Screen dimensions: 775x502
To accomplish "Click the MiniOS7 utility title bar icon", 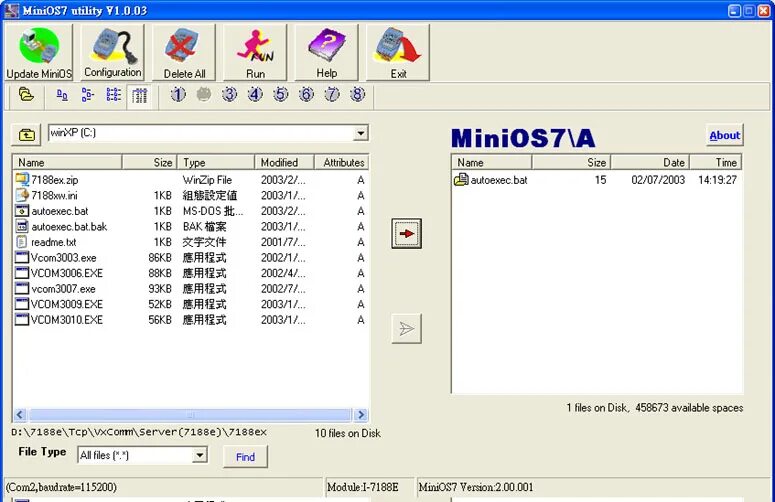I will click(11, 10).
